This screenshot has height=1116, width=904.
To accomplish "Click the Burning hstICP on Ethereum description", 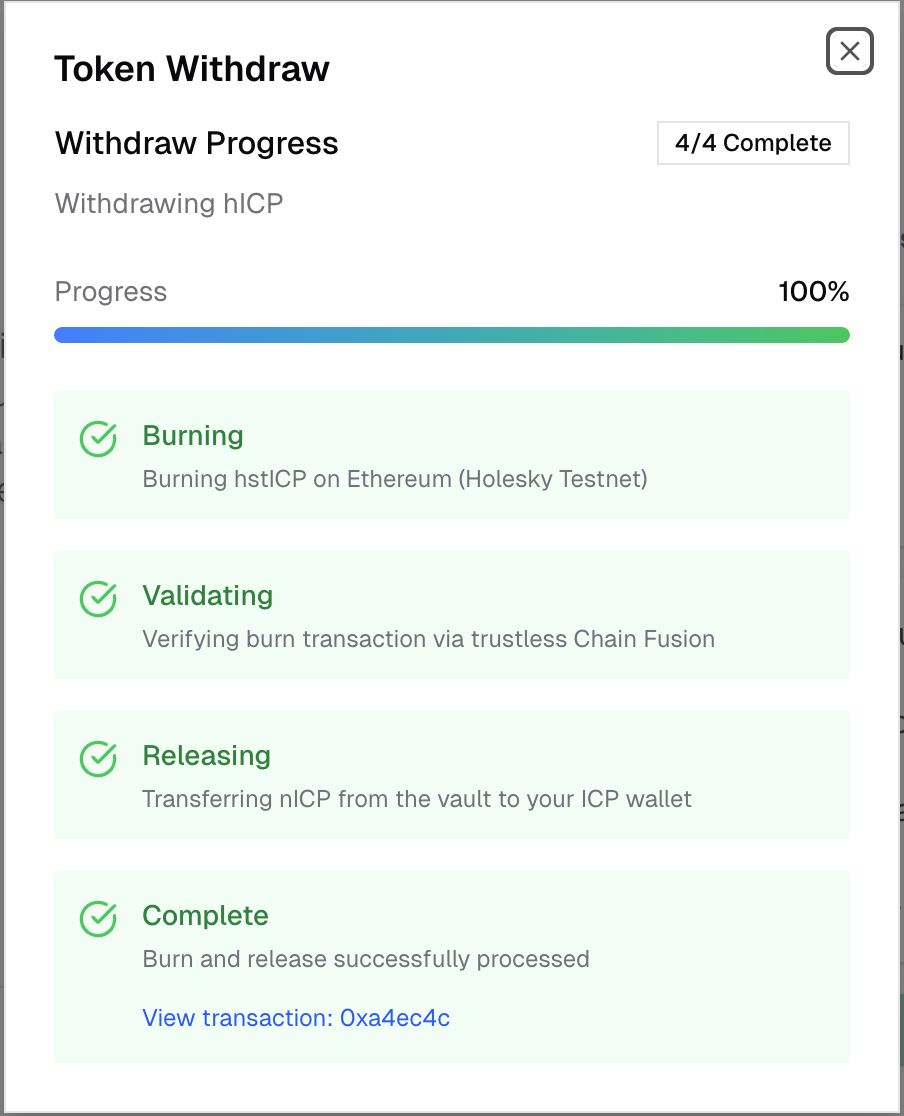I will (395, 479).
